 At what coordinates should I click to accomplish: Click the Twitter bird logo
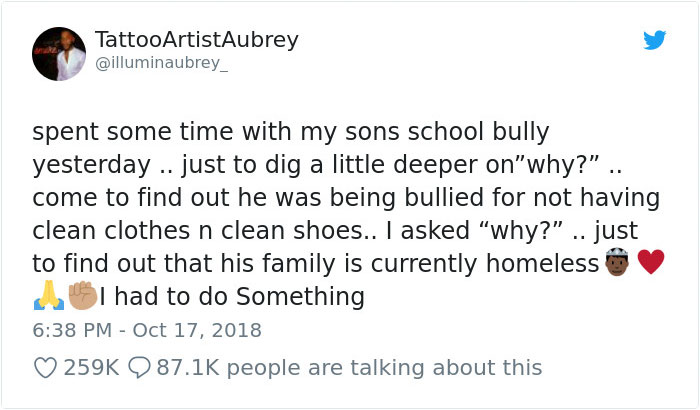pos(654,40)
